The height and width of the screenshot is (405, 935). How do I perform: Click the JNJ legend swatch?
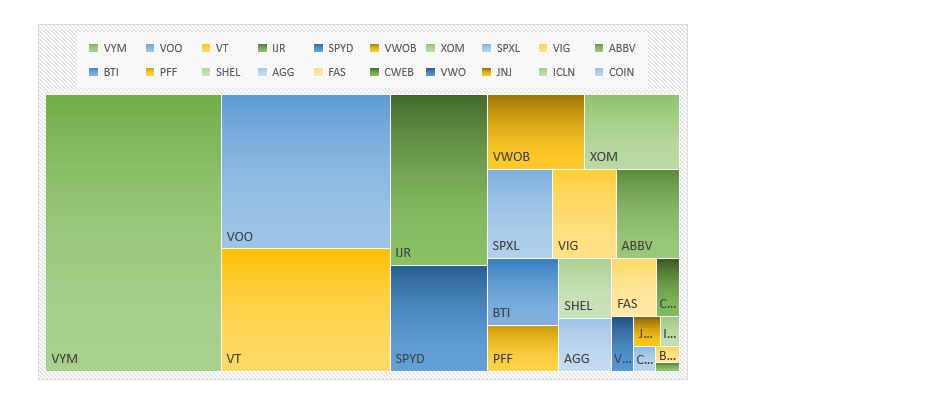point(485,72)
